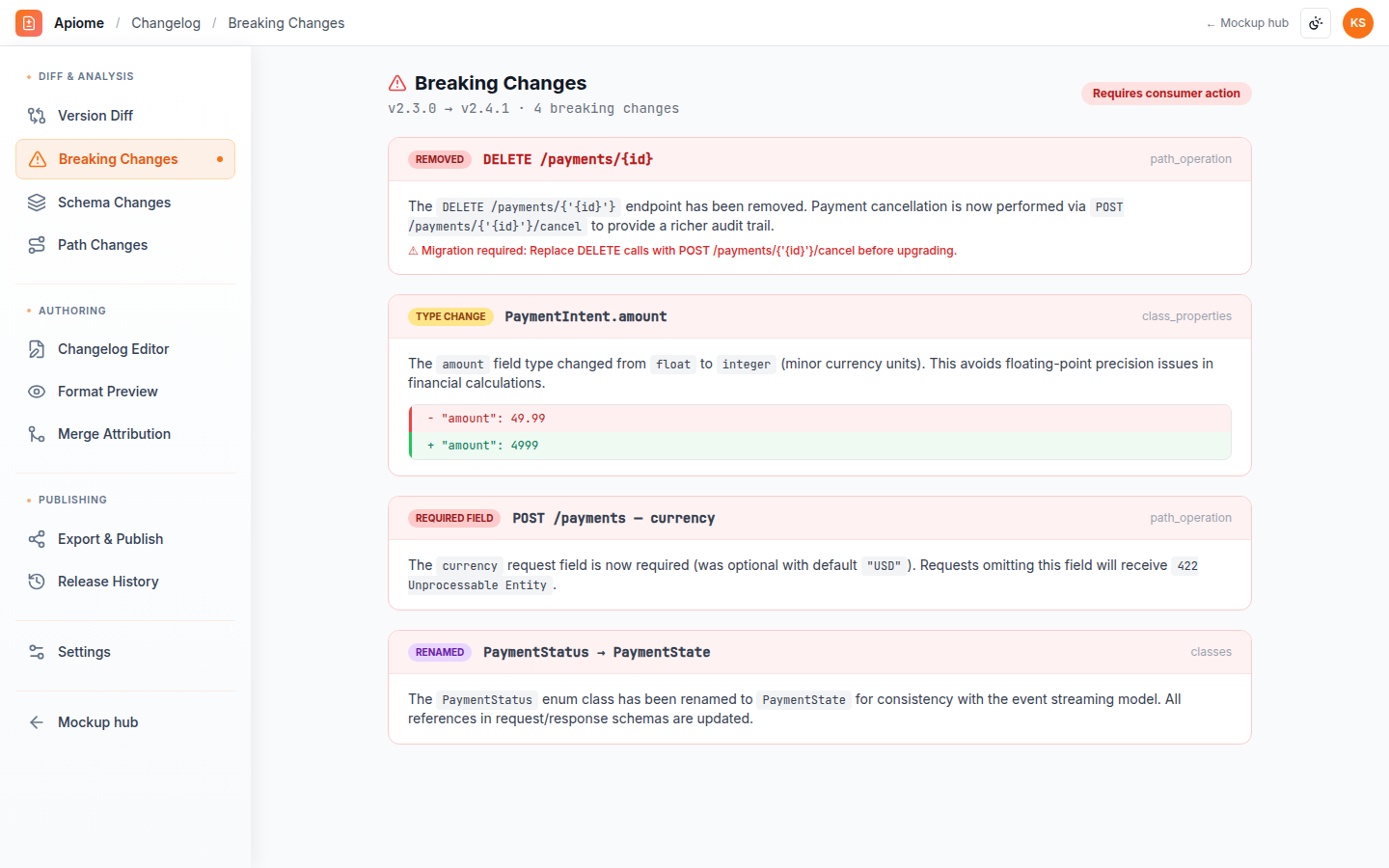1389x868 pixels.
Task: Click the Schema Changes layers icon
Action: point(37,203)
